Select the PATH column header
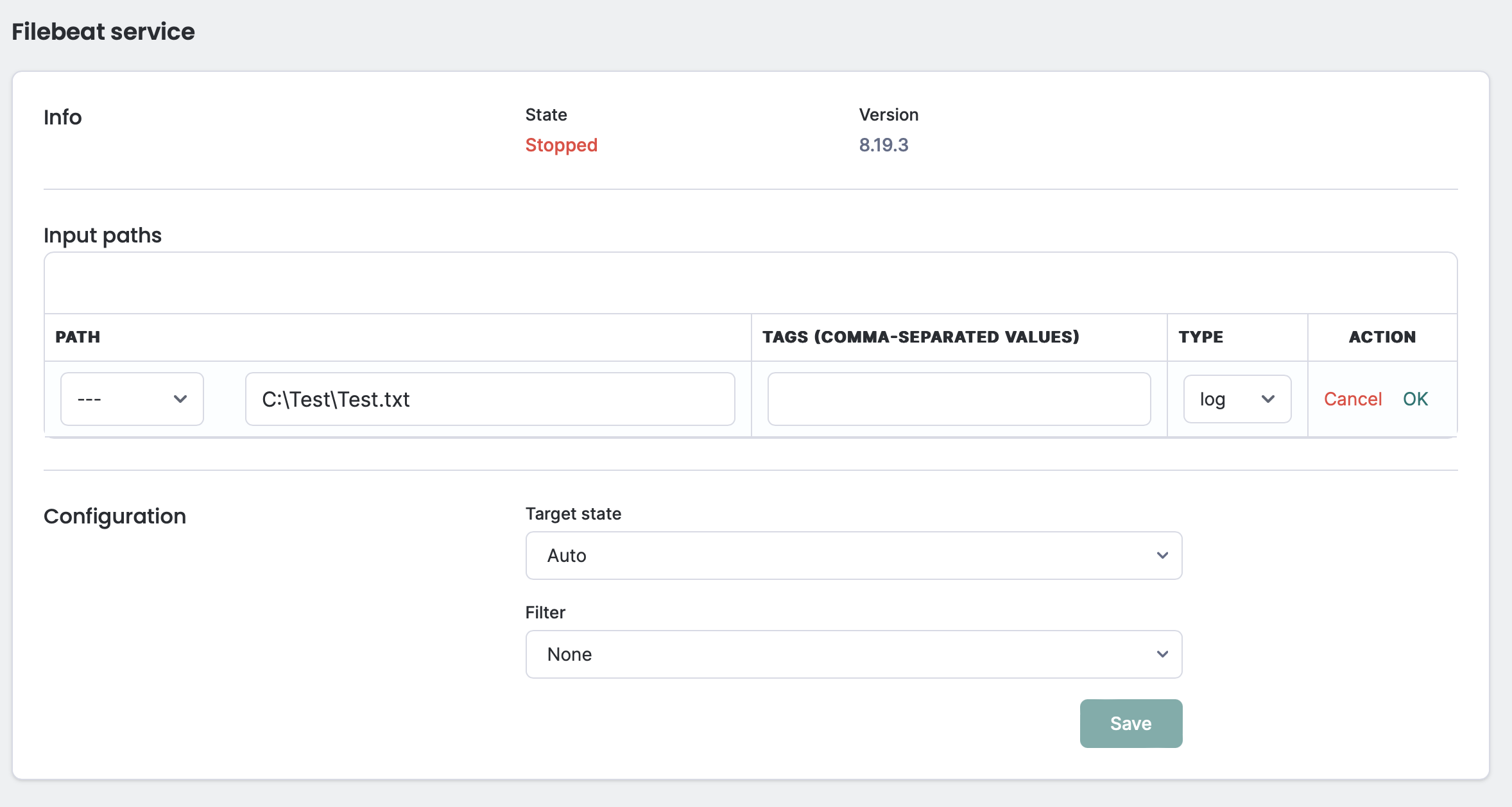1512x807 pixels. 77,337
